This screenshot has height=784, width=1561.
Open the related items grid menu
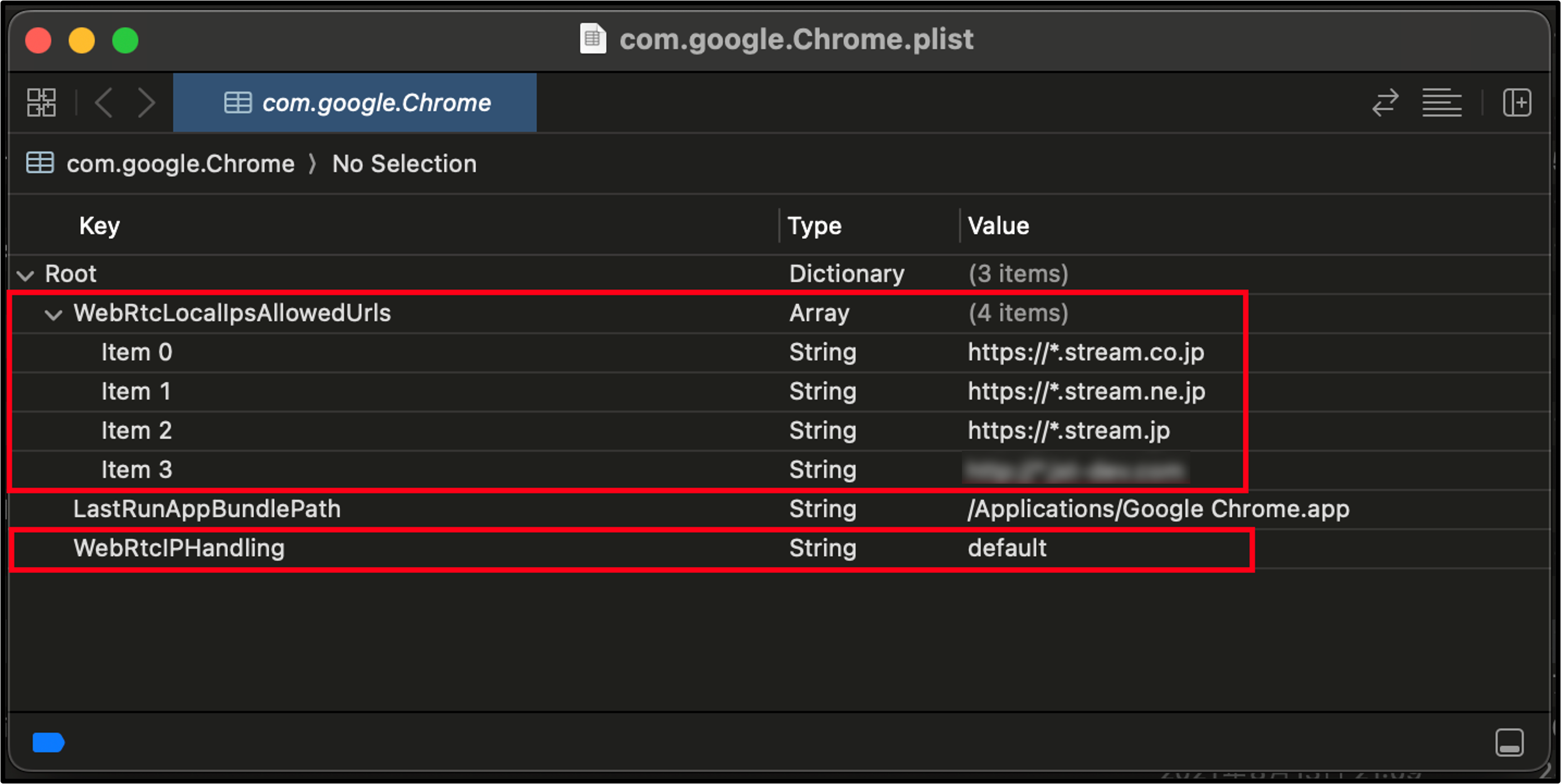pyautogui.click(x=41, y=103)
